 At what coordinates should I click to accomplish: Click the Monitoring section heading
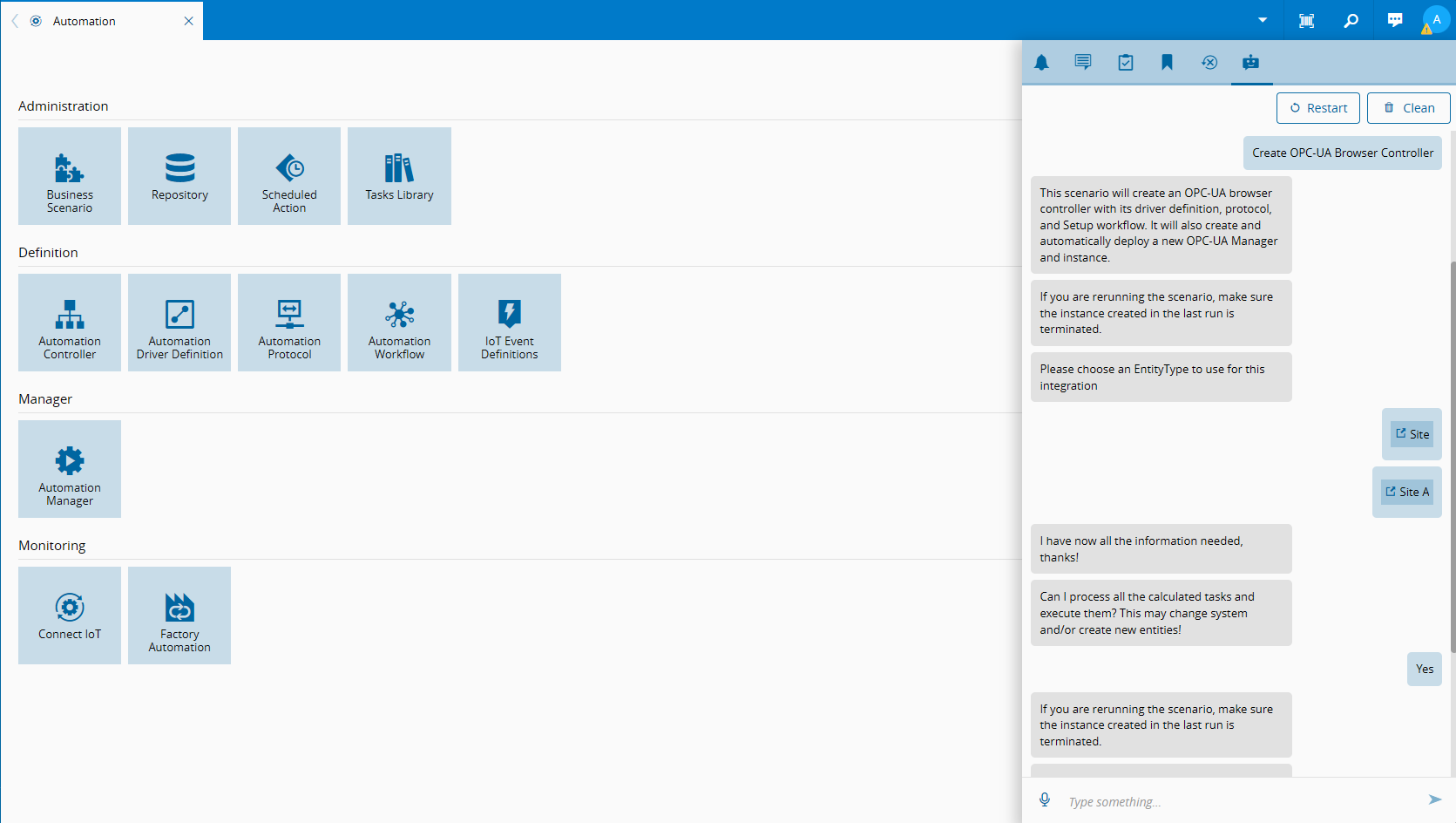pos(52,546)
